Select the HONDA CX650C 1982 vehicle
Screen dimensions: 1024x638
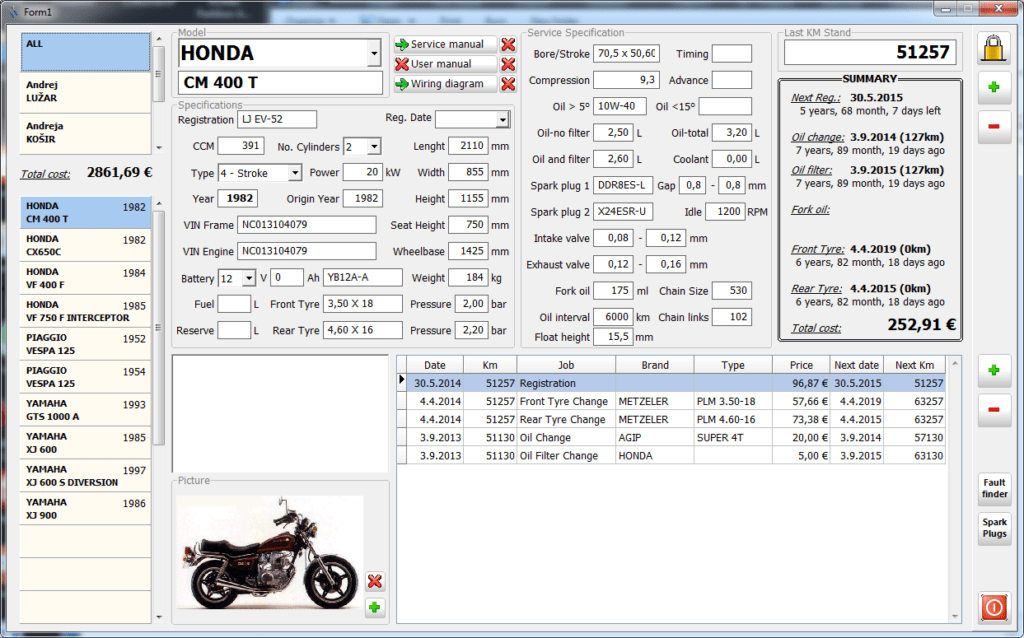(86, 246)
